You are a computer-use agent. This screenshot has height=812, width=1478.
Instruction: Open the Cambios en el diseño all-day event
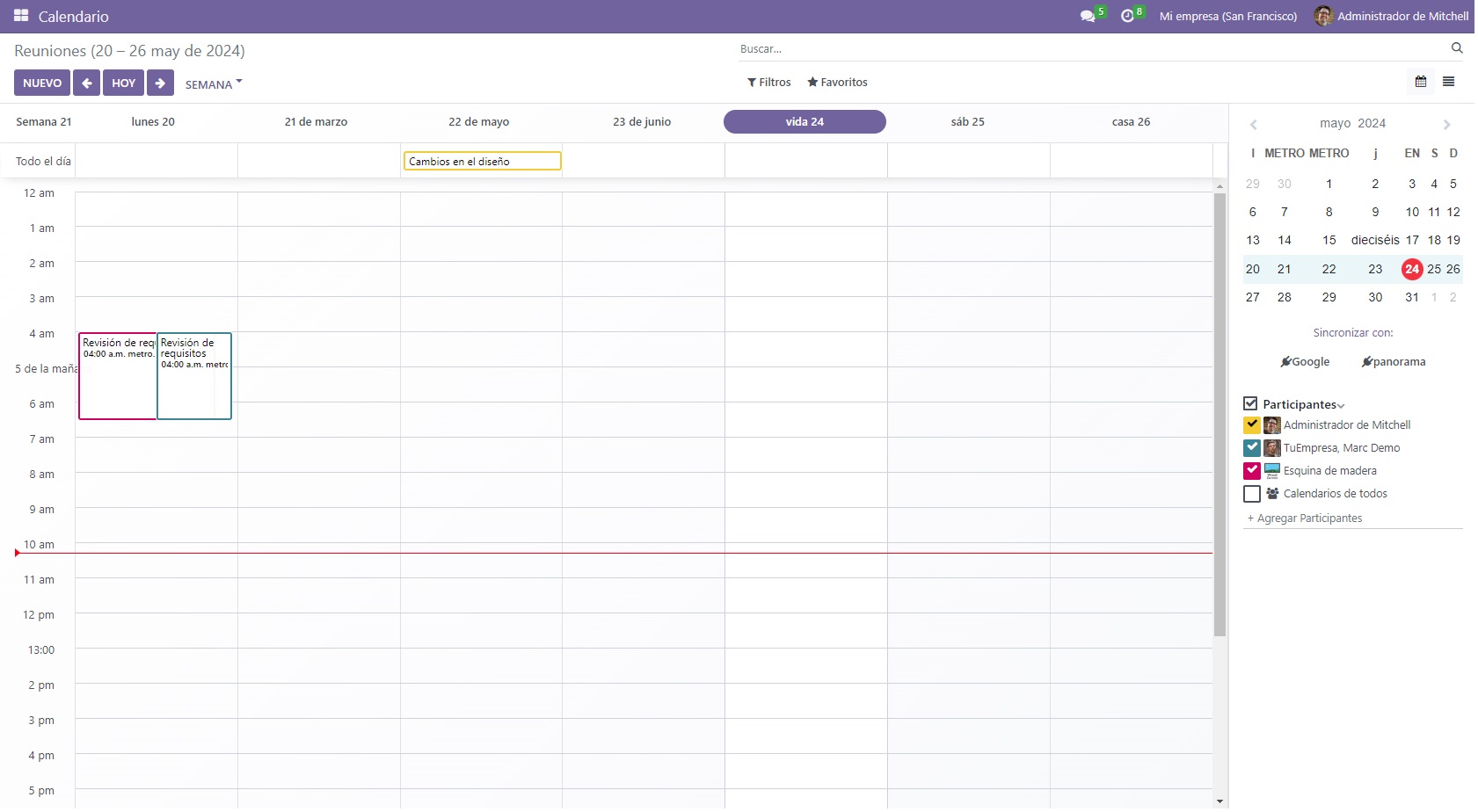coord(482,161)
